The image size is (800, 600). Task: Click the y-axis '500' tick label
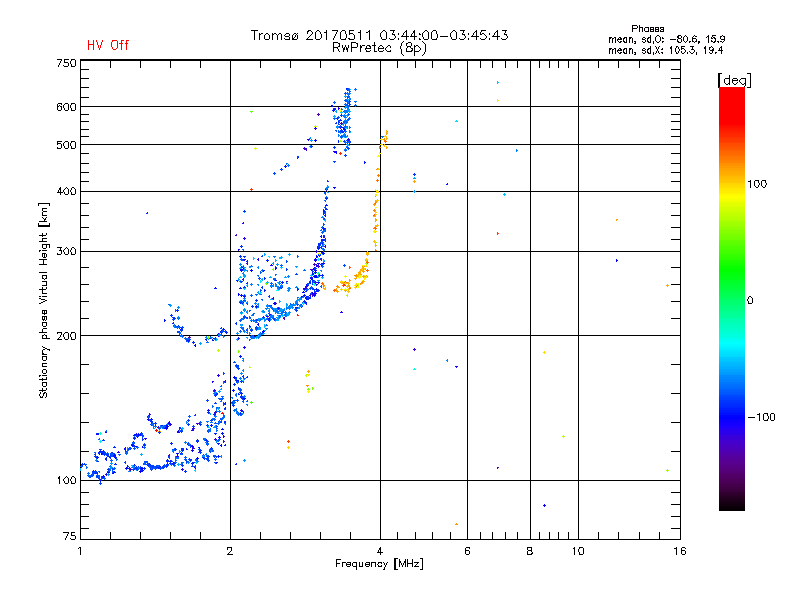(66, 145)
